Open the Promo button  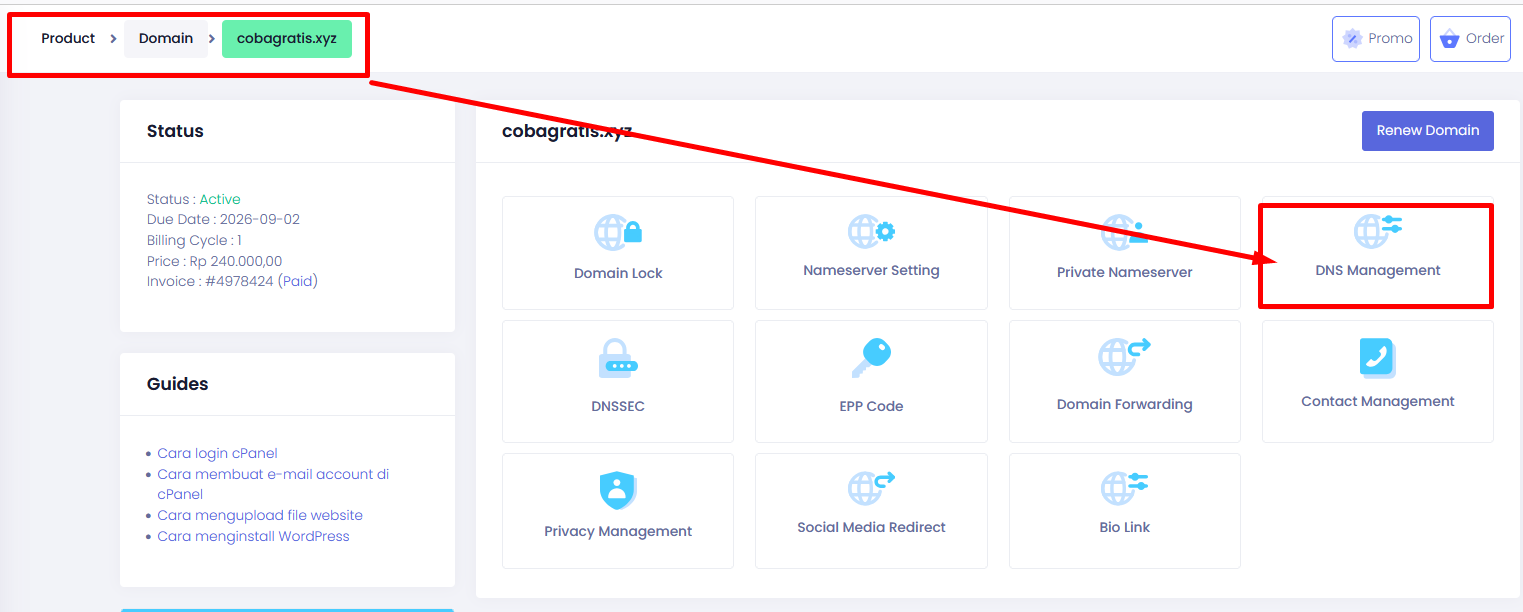(x=1375, y=39)
